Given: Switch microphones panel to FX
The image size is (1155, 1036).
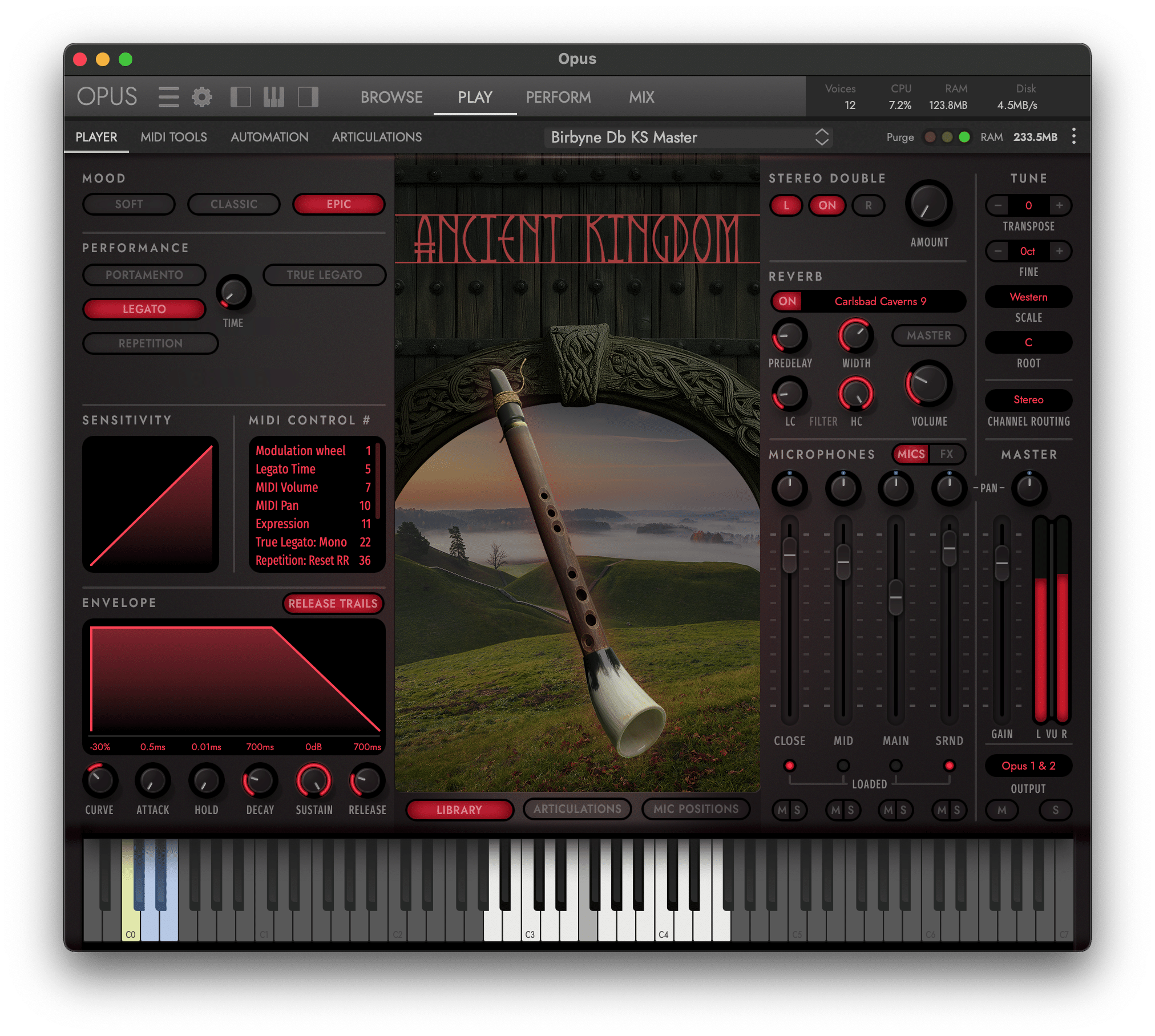Looking at the screenshot, I should 947,454.
